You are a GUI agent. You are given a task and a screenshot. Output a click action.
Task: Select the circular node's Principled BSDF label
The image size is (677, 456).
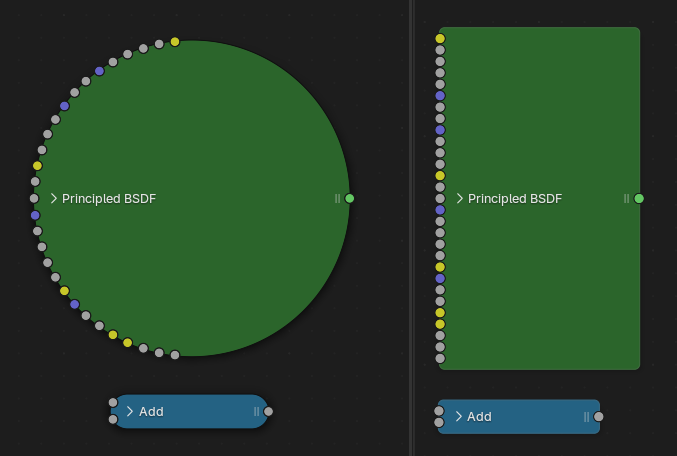(109, 199)
